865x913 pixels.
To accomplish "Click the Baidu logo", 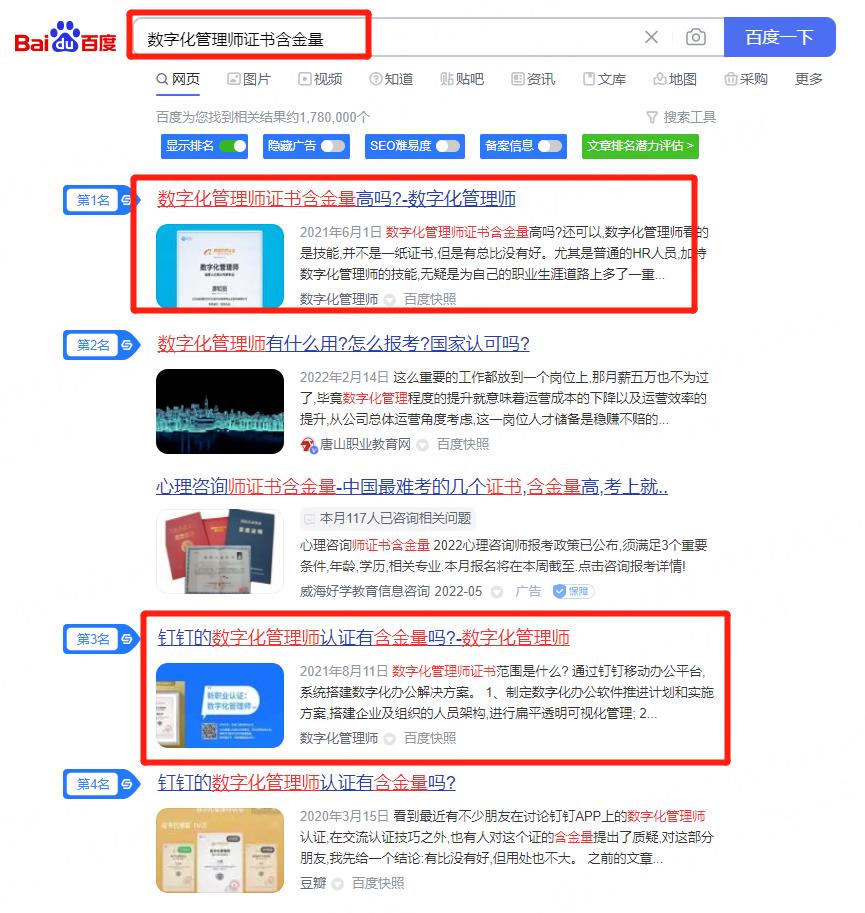I will (65, 38).
